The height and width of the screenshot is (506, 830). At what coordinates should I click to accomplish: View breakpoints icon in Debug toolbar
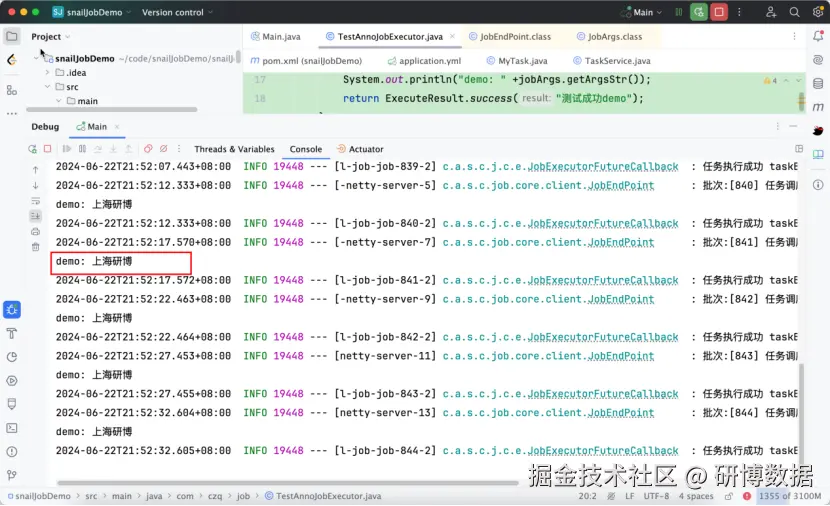click(x=148, y=149)
